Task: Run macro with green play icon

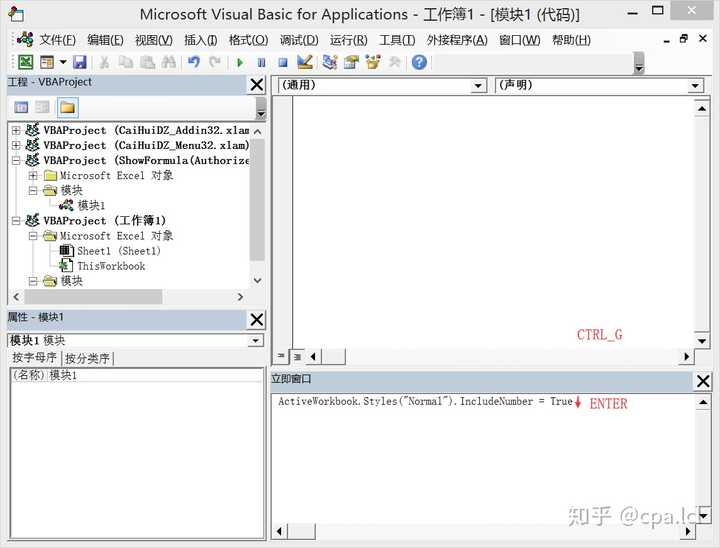Action: 240,62
